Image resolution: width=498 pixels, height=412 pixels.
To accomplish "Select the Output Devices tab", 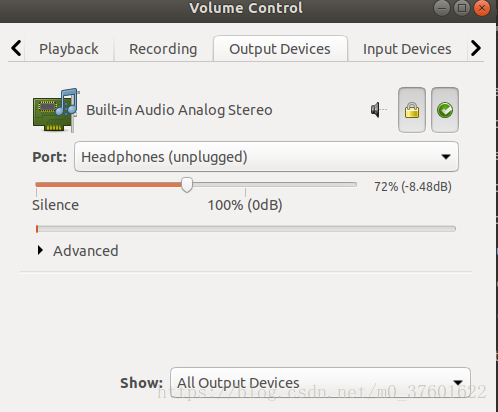I will tap(280, 49).
